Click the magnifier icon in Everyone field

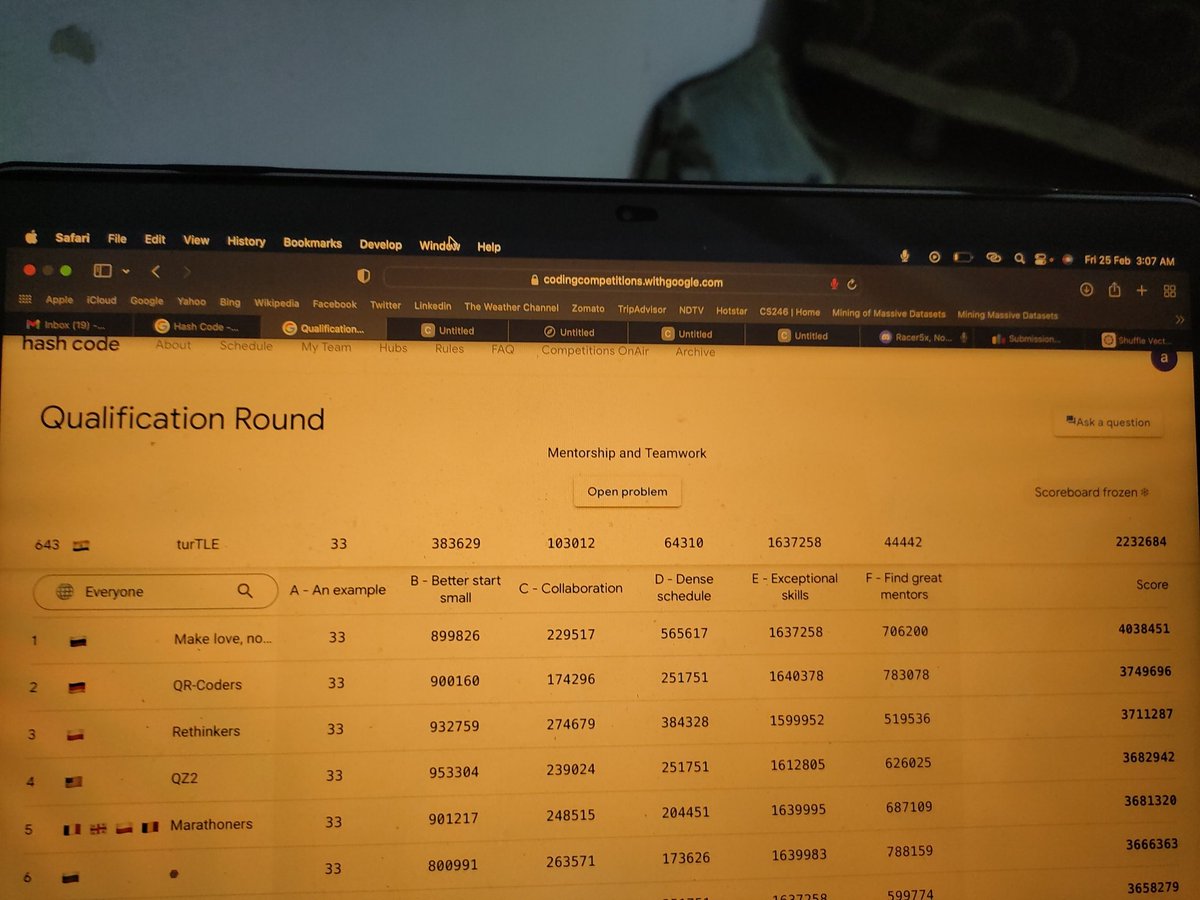click(245, 591)
